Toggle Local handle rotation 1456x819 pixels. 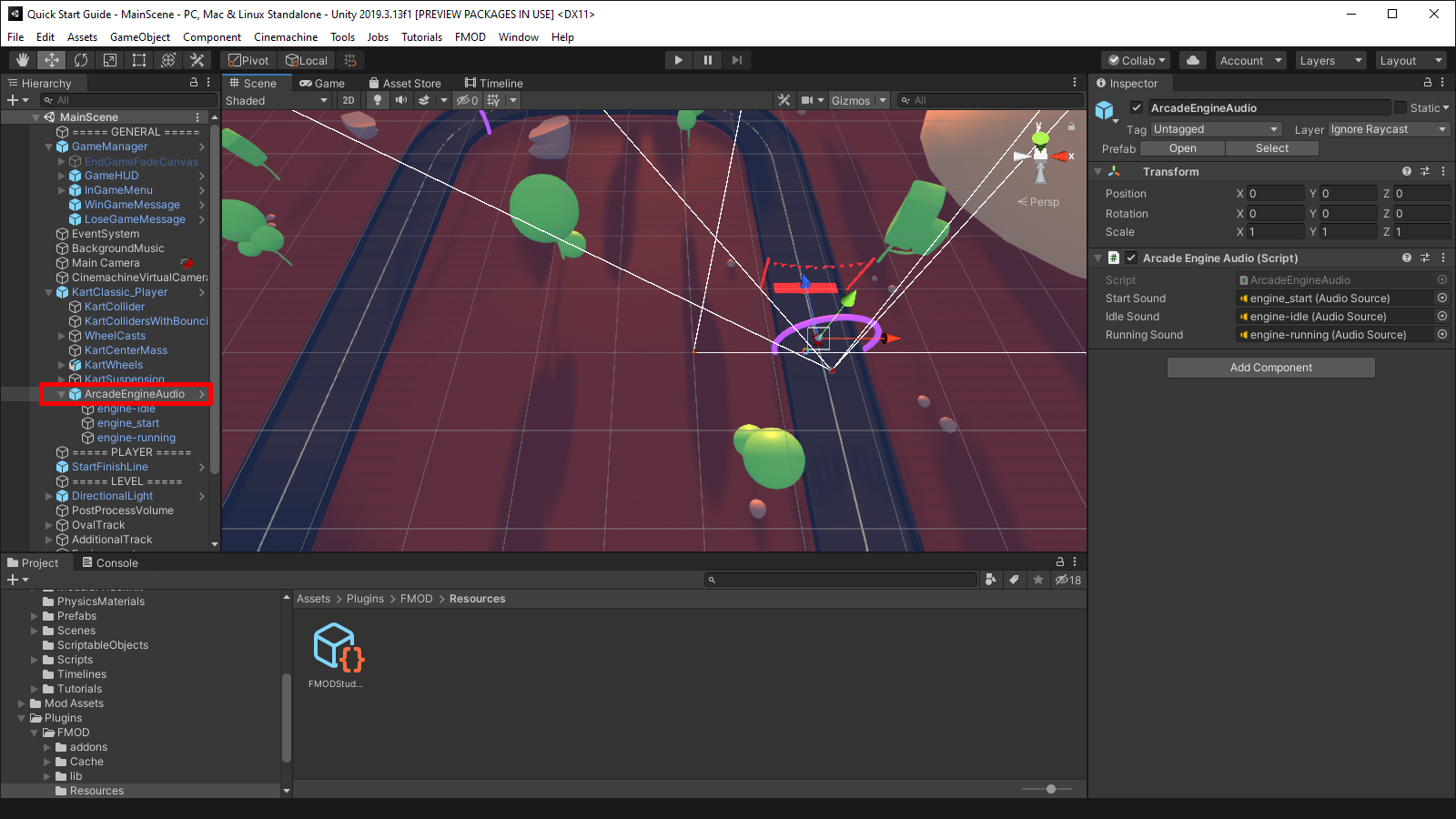(307, 60)
